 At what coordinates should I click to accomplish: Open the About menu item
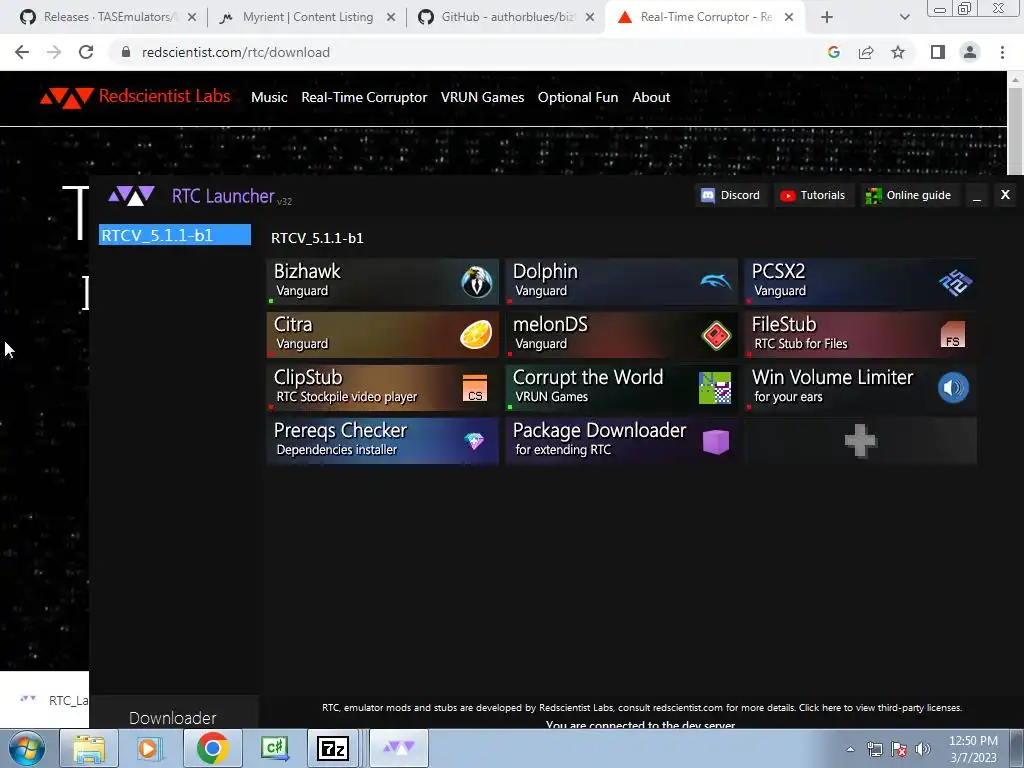click(x=650, y=97)
